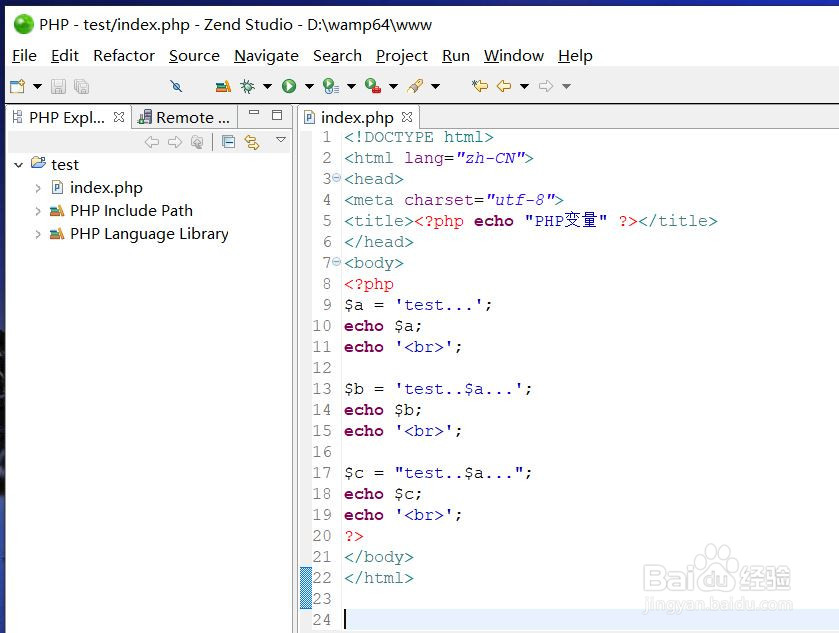
Task: Click Collapse All in PHP Explorer
Action: (228, 142)
